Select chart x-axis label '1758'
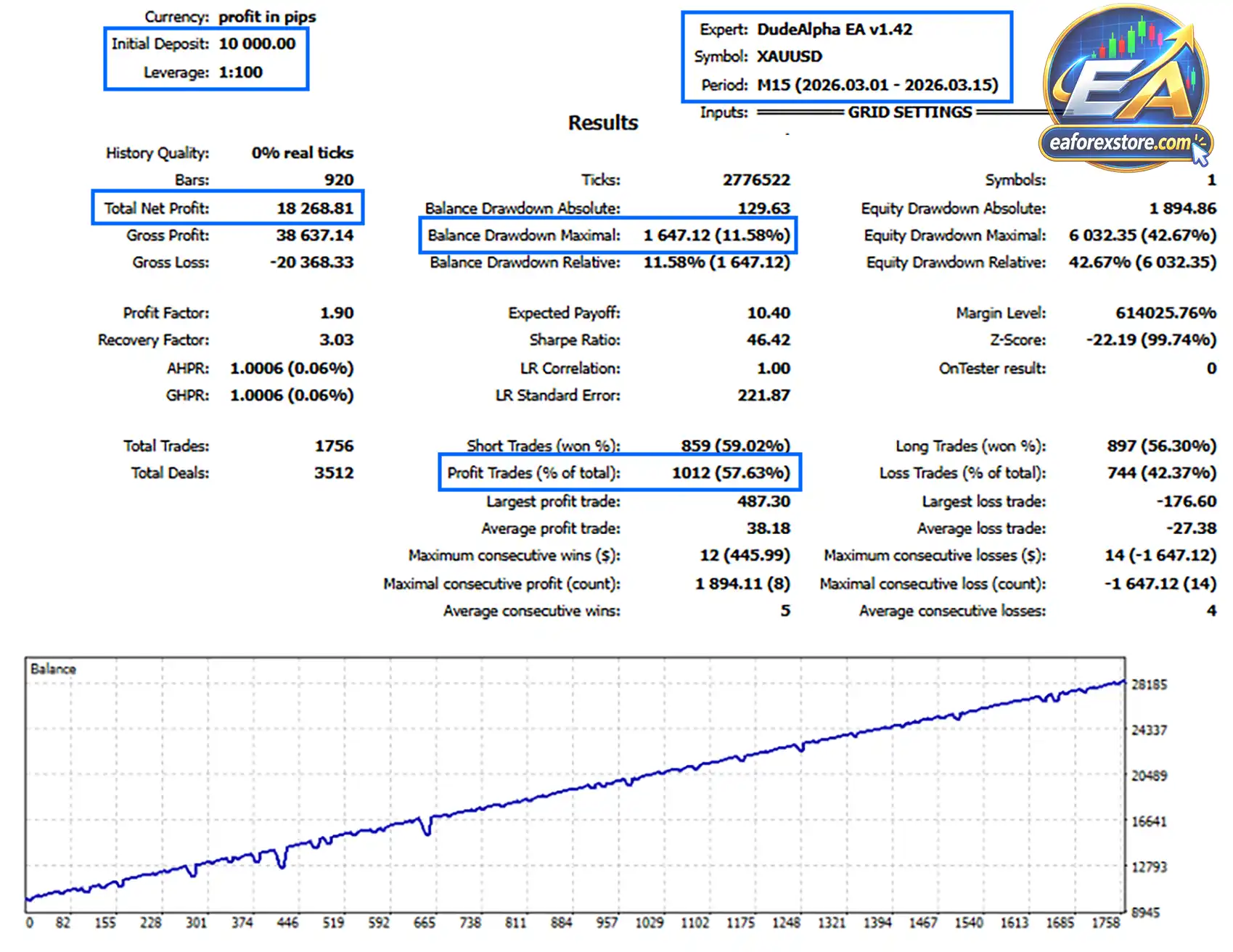Viewport: 1233px width, 952px height. [x=1106, y=923]
